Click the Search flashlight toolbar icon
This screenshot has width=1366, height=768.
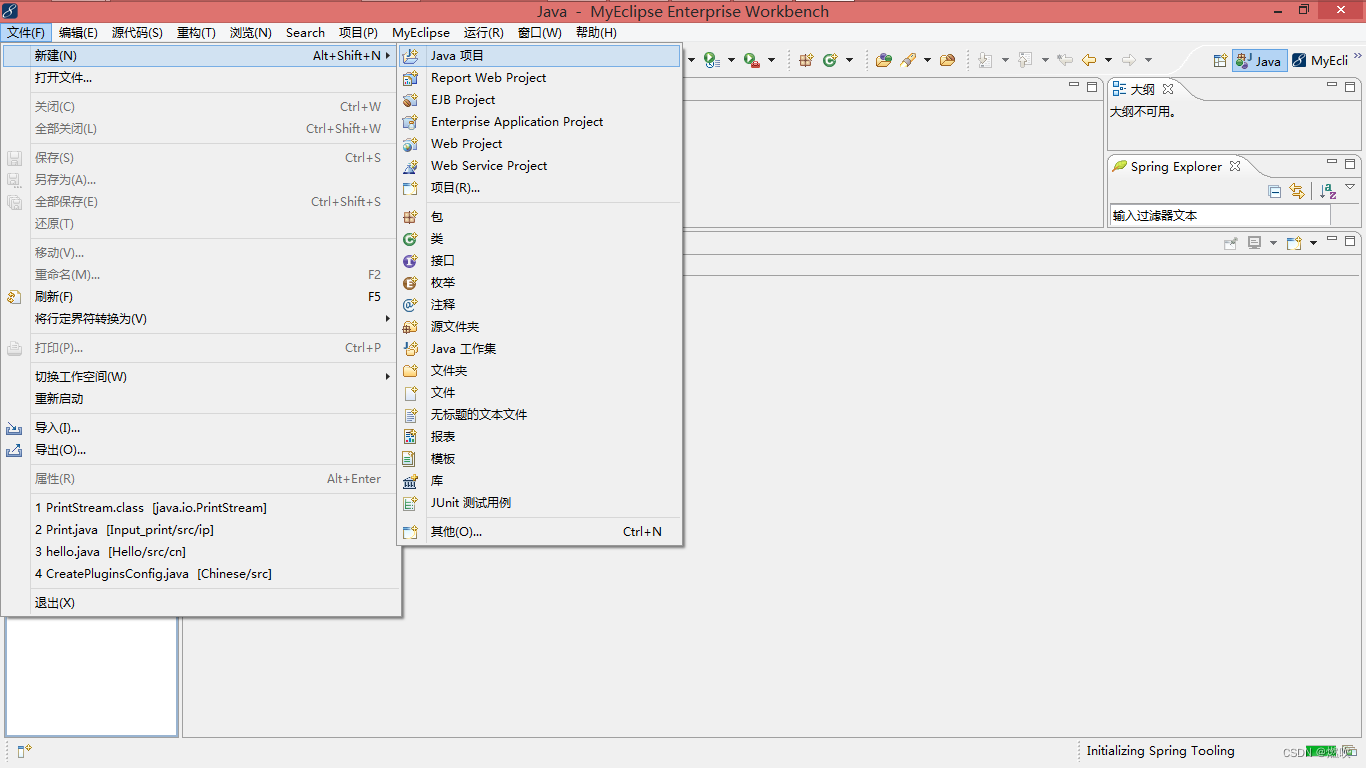(908, 60)
